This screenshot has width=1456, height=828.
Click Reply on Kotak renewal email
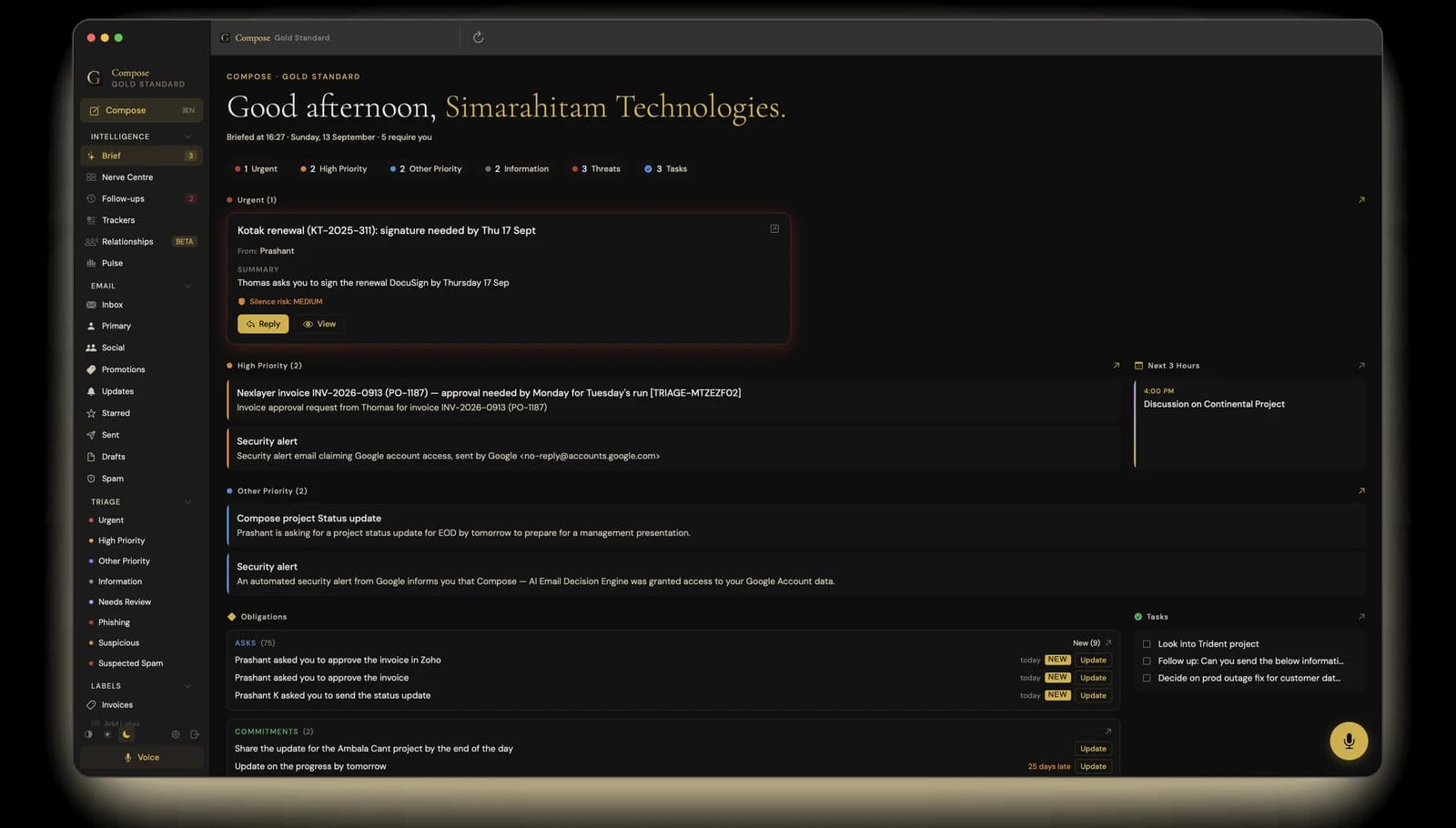pyautogui.click(x=263, y=324)
